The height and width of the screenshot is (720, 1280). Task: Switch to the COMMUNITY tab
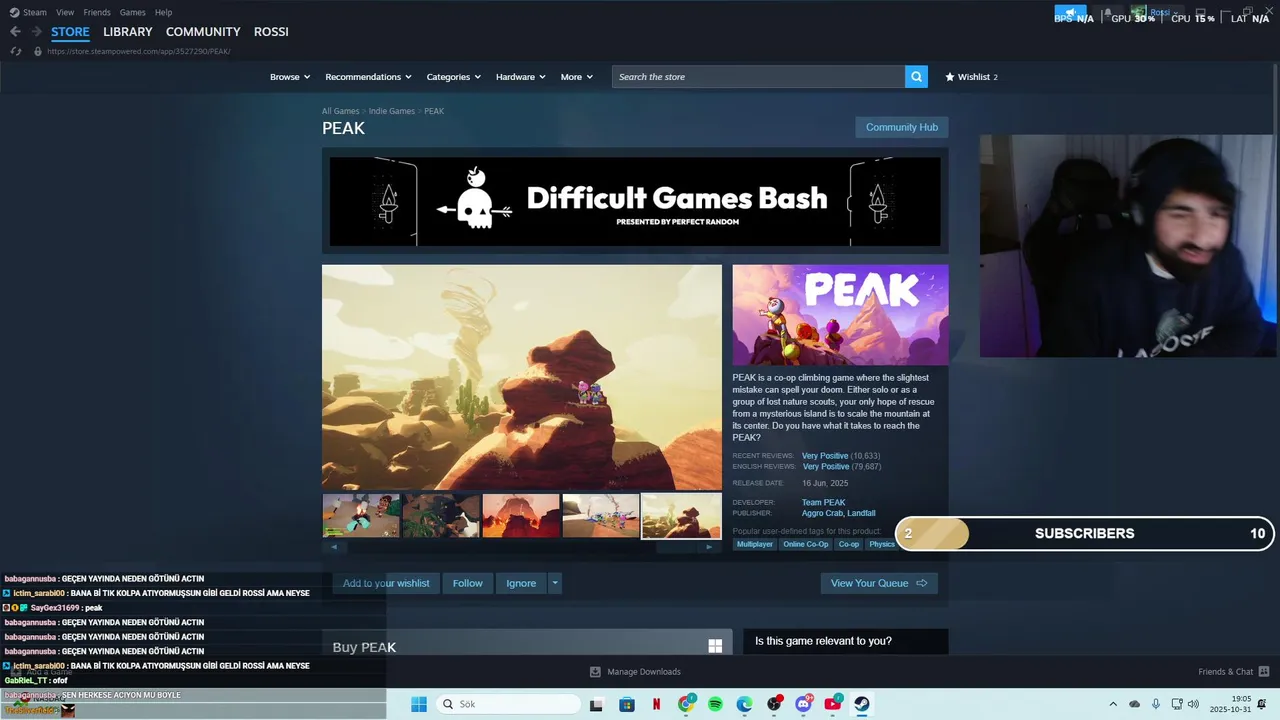click(x=203, y=32)
